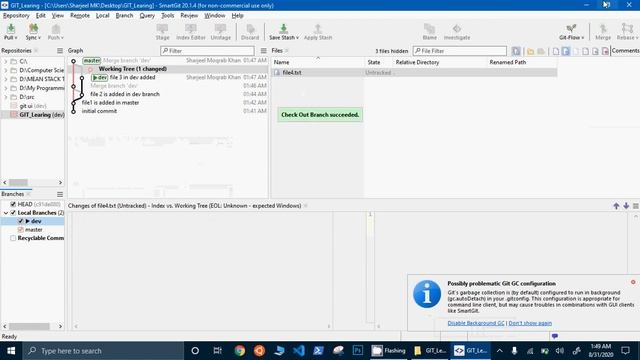The height and width of the screenshot is (360, 640).
Task: Expand the D:\Computer Science repository group
Action: [6, 70]
